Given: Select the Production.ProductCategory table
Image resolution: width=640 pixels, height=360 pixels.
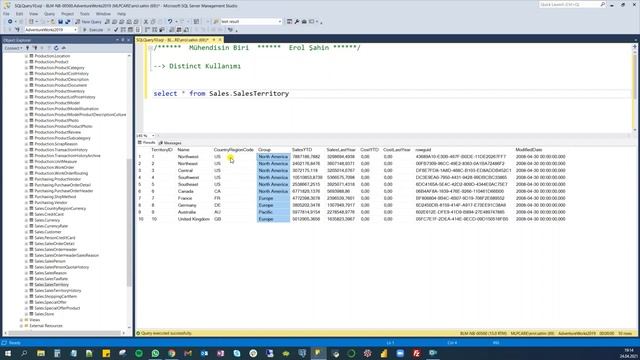Looking at the screenshot, I should click(x=59, y=68).
